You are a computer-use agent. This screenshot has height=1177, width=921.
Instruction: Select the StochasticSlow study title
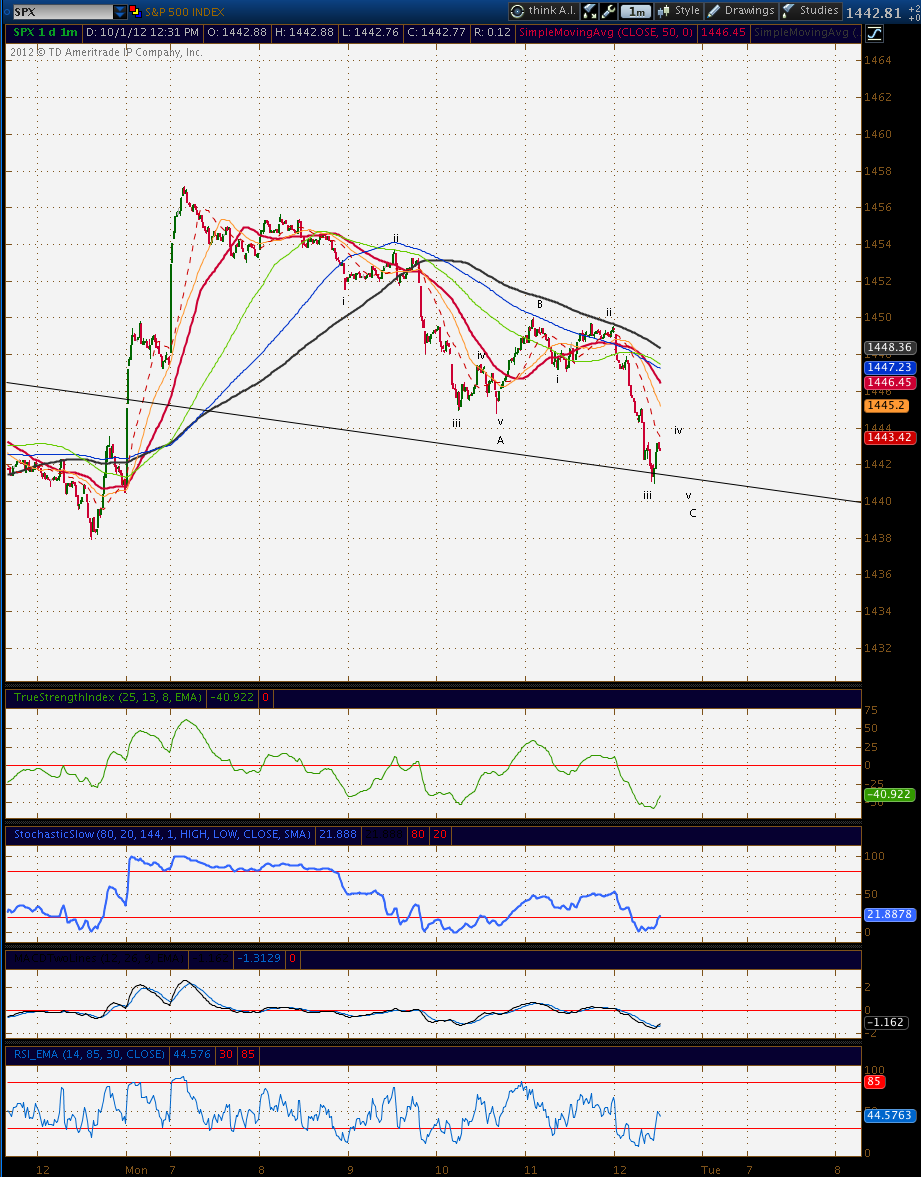pyautogui.click(x=161, y=834)
